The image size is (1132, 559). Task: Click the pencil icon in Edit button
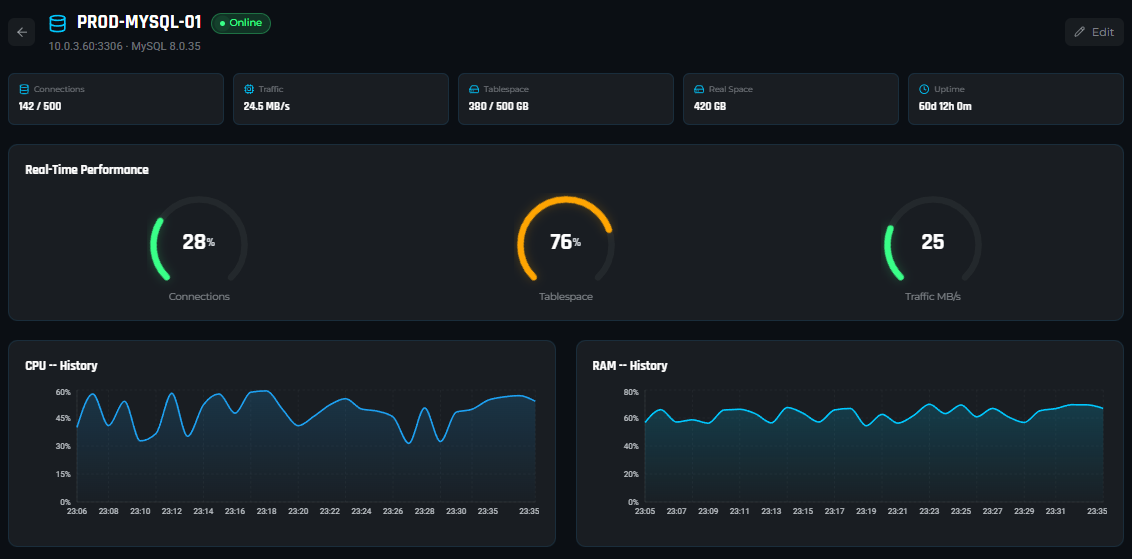1079,32
